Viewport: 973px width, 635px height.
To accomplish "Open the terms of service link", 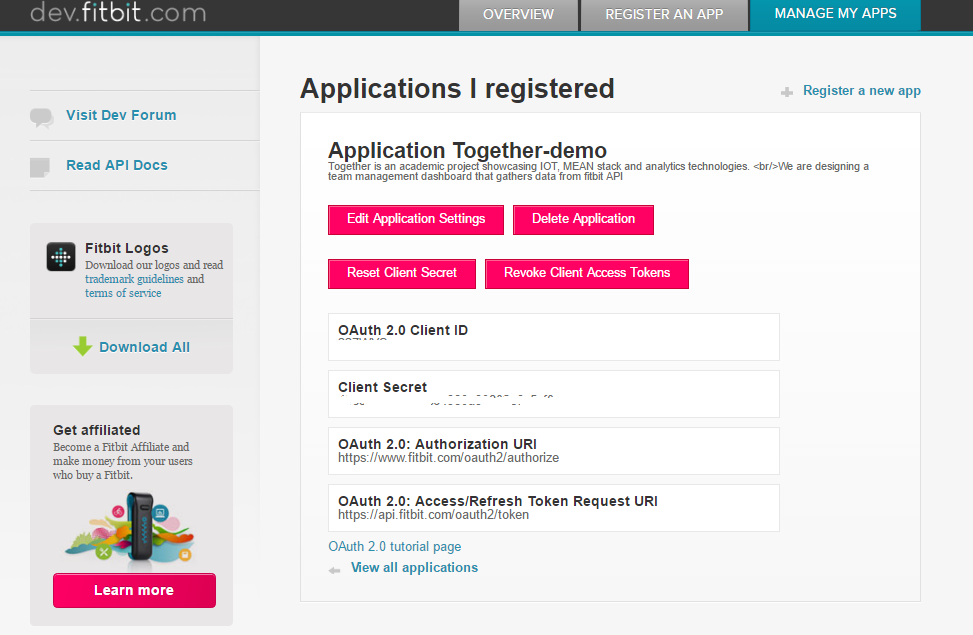I will coord(123,293).
